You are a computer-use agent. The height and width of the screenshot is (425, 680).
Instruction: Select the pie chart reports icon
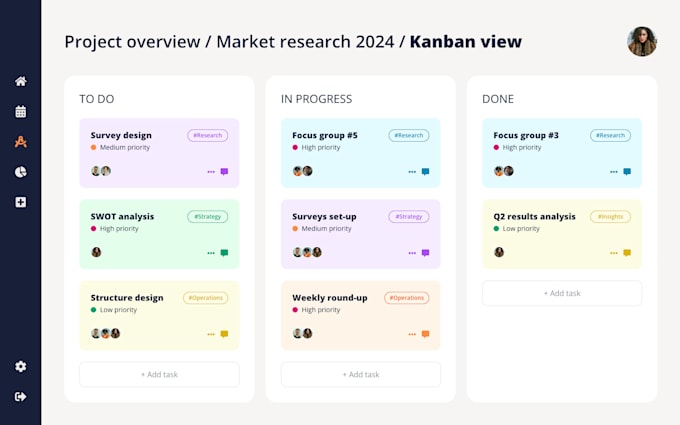click(20, 172)
